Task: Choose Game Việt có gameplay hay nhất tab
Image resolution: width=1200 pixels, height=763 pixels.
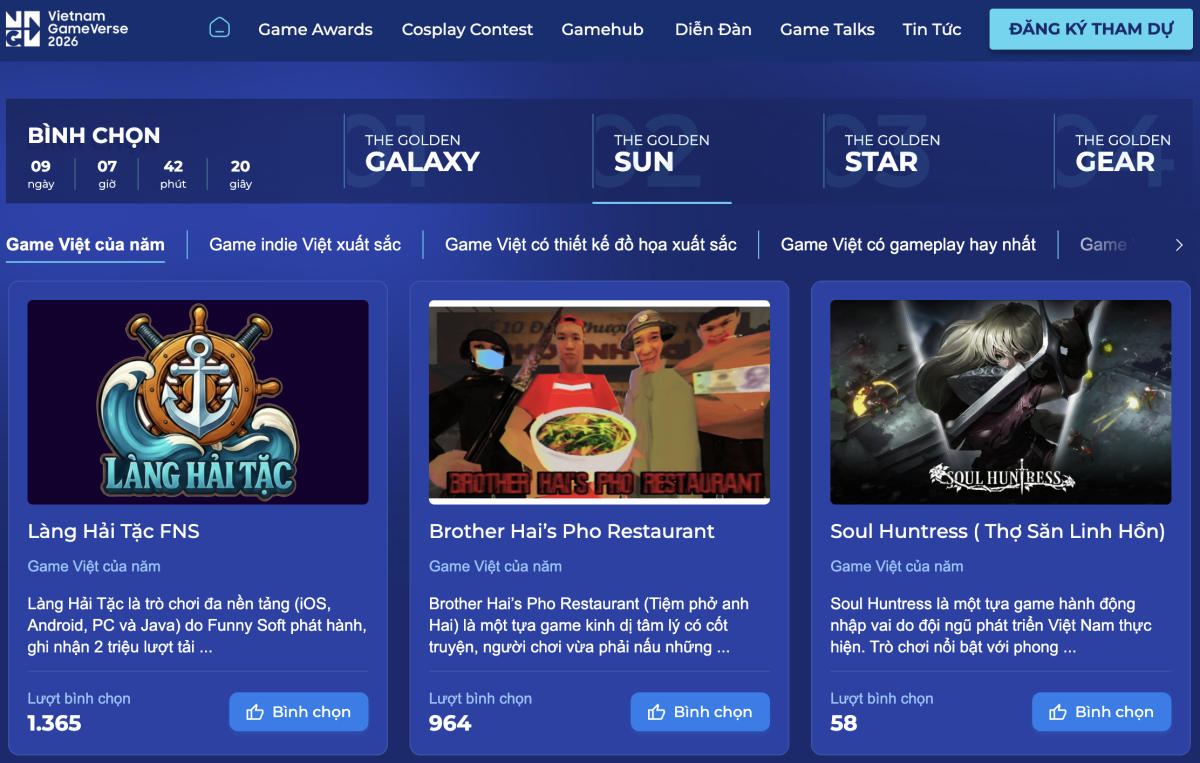Action: point(908,244)
